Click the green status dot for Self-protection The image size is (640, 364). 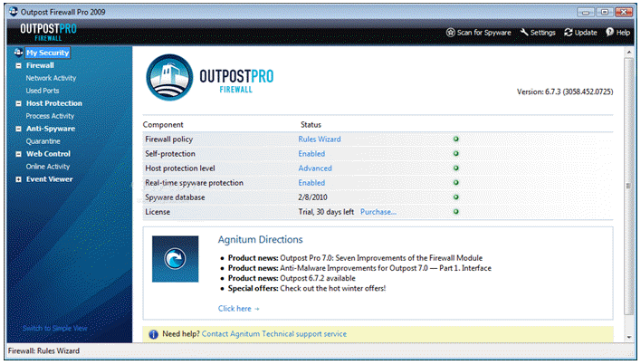click(456, 153)
